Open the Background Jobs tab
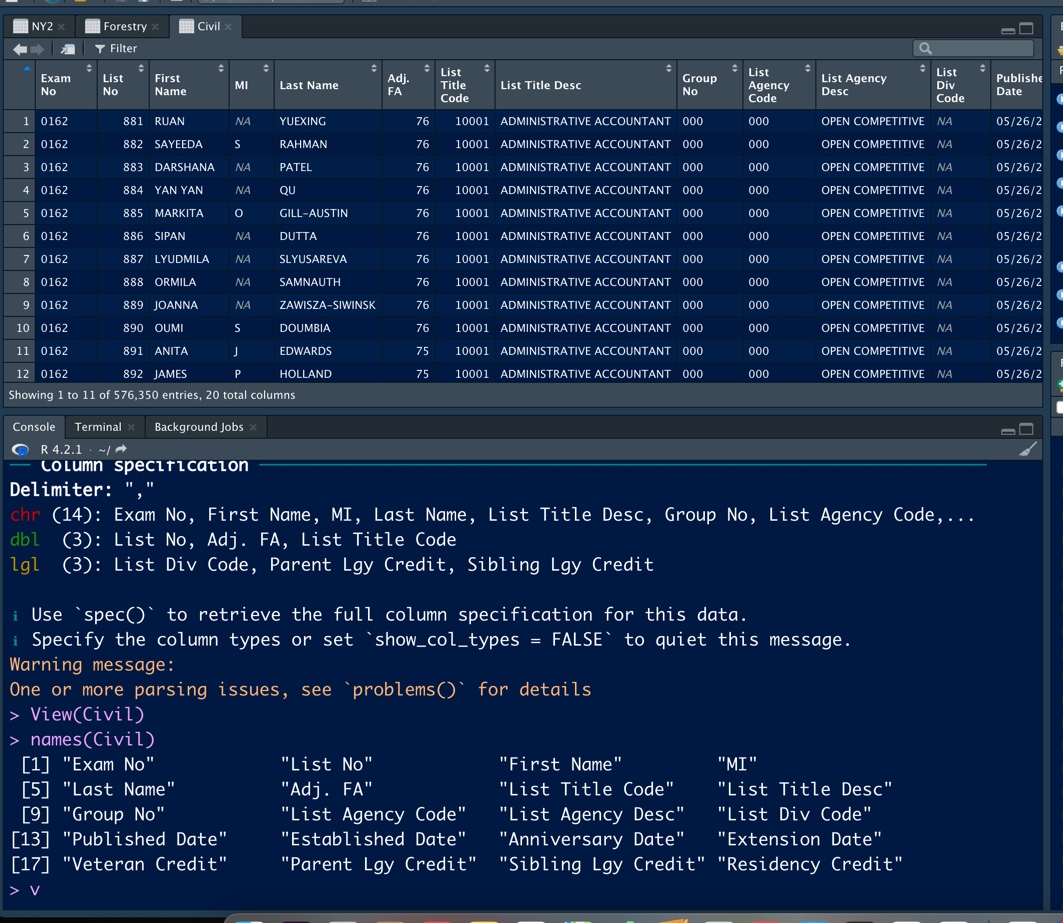This screenshot has width=1063, height=923. (x=199, y=427)
